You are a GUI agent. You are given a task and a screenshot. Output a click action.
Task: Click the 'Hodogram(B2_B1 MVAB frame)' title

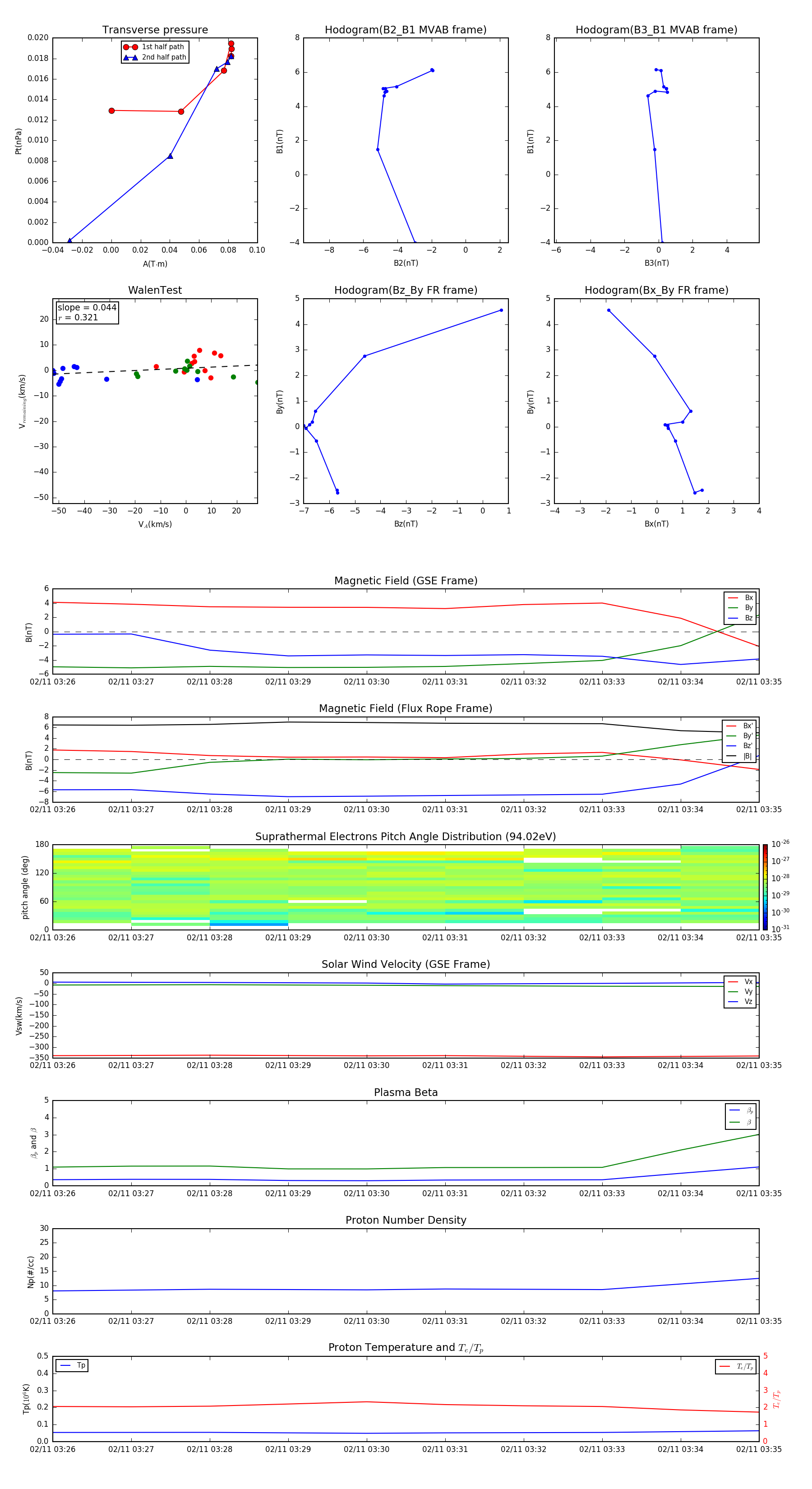406,30
